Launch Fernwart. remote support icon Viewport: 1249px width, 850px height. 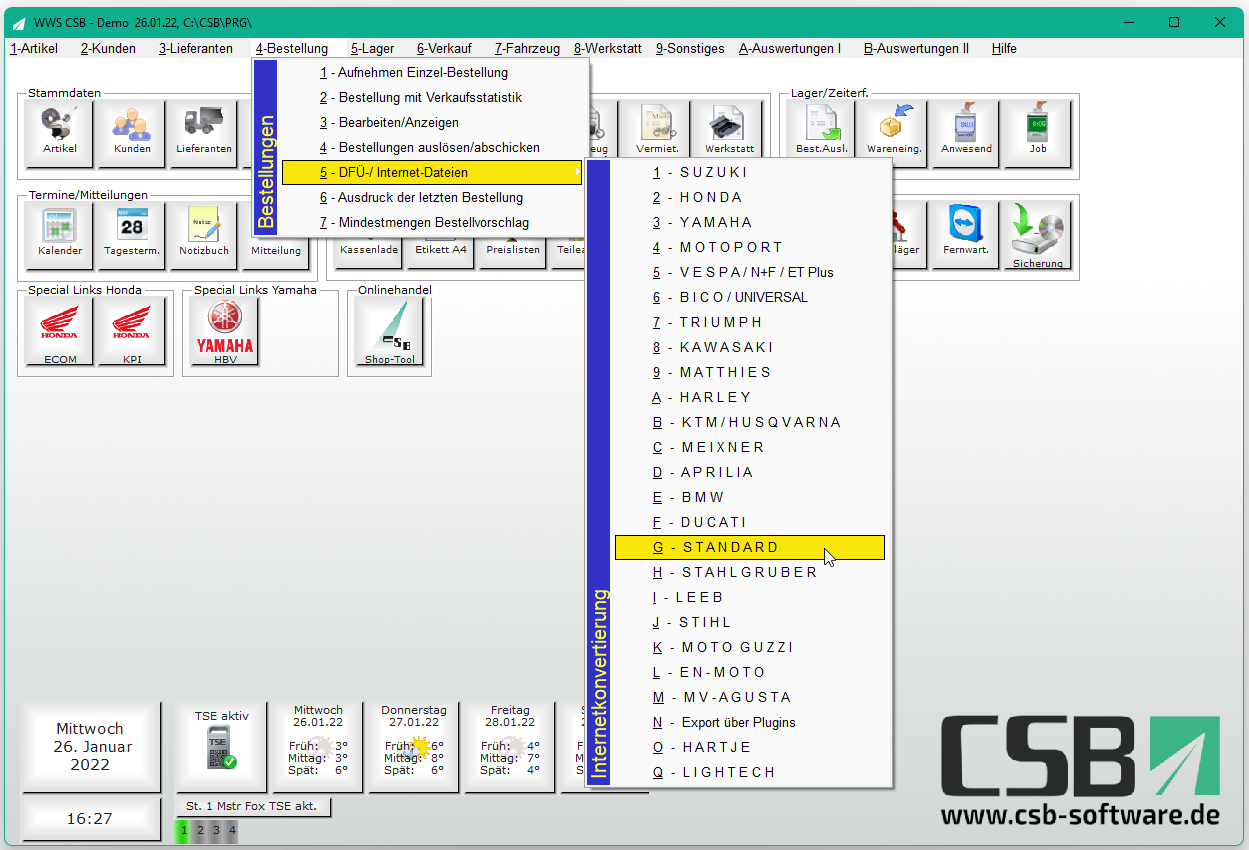point(966,236)
